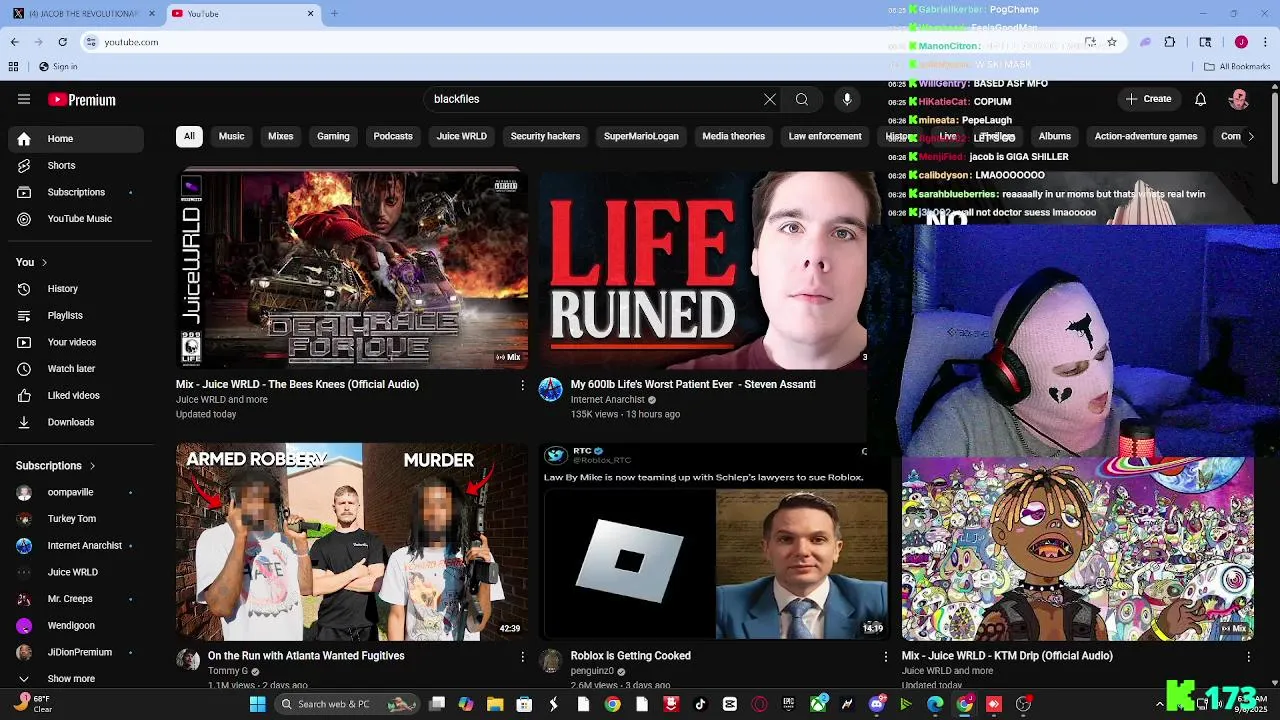Select the All filter chip
The width and height of the screenshot is (1280, 720).
[189, 136]
